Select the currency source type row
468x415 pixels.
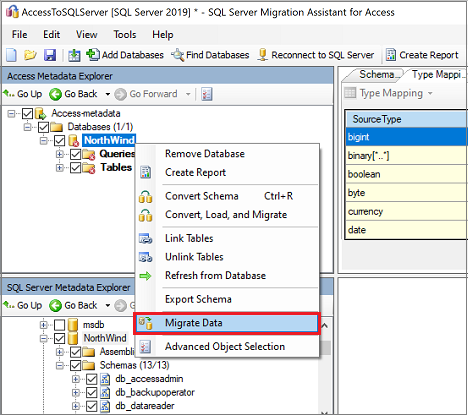(x=406, y=212)
